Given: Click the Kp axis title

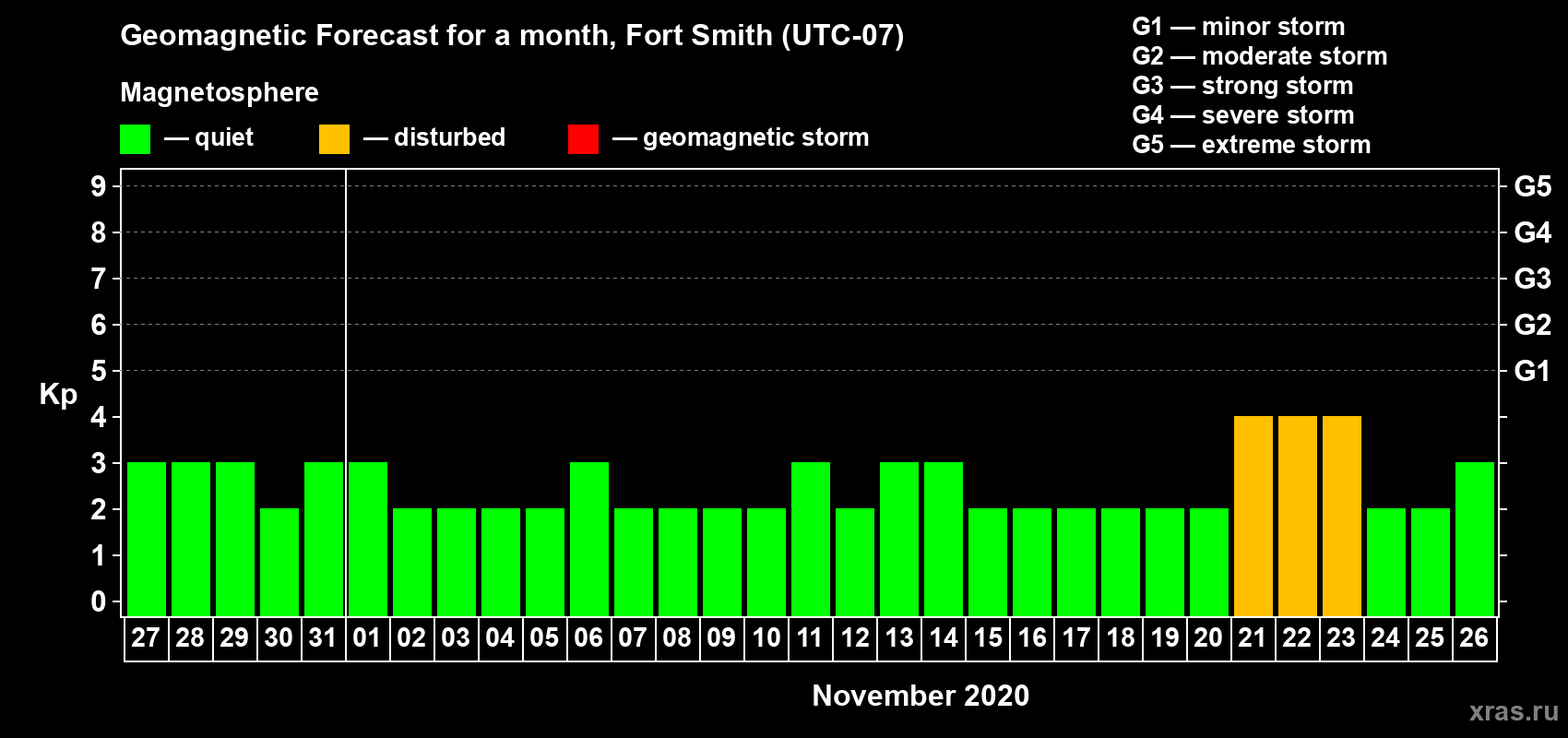Looking at the screenshot, I should tap(58, 394).
